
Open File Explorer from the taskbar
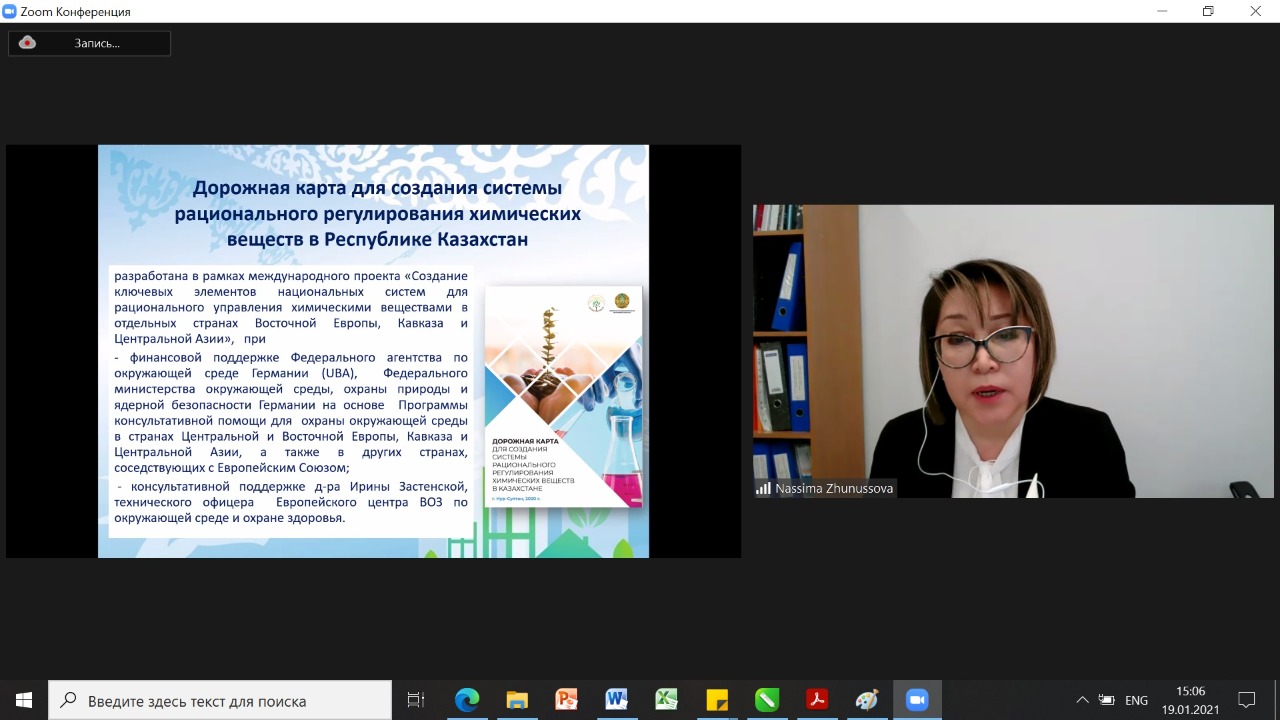point(517,700)
